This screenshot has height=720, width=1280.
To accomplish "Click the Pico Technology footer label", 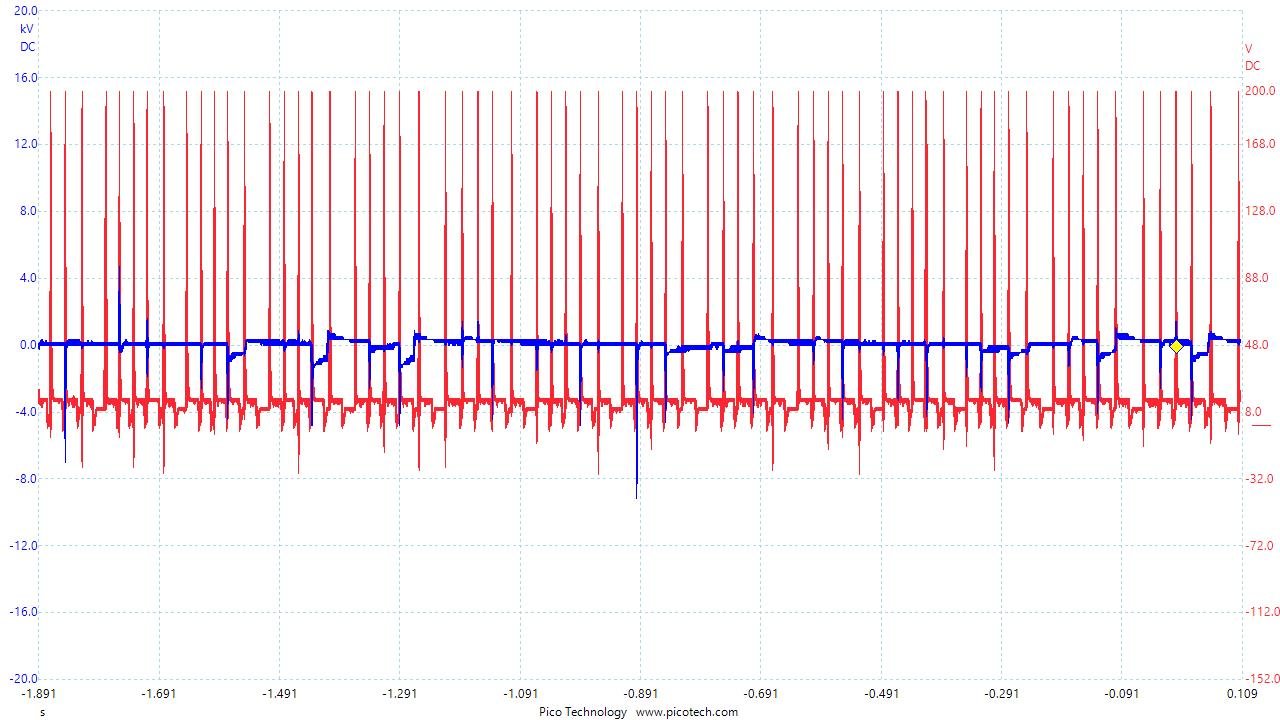I will 582,712.
